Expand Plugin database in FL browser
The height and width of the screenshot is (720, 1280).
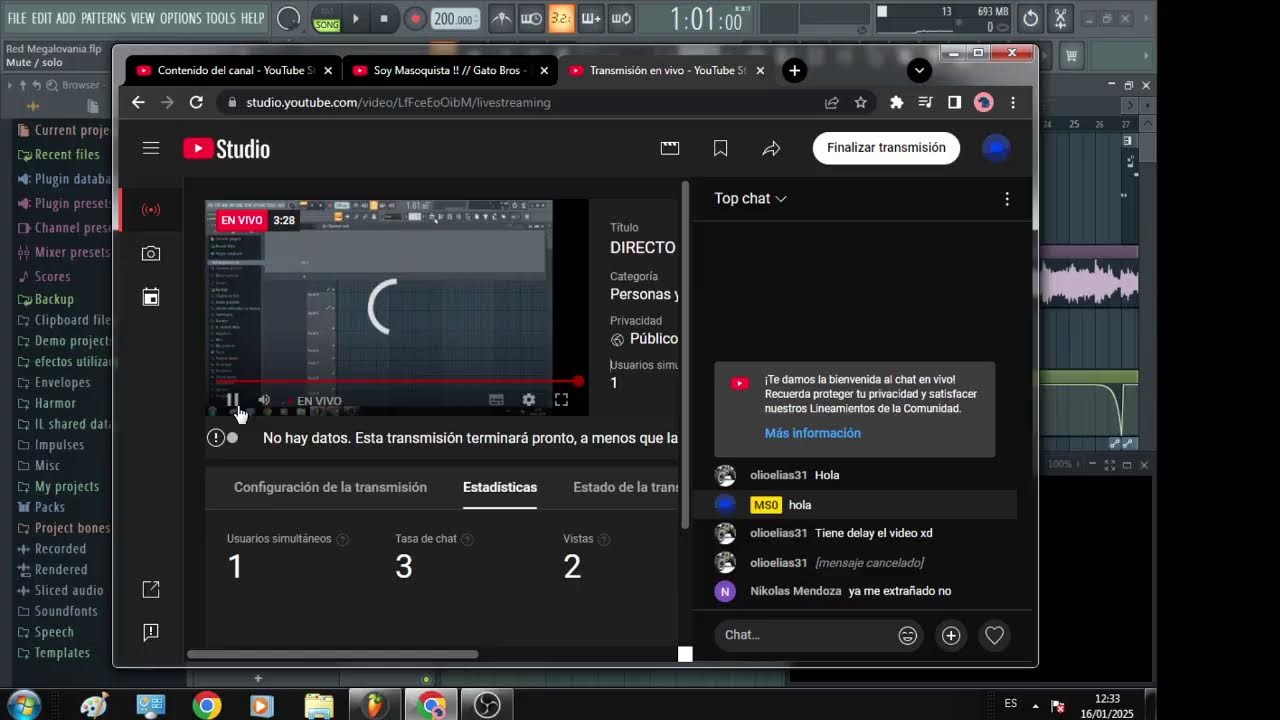(x=64, y=179)
